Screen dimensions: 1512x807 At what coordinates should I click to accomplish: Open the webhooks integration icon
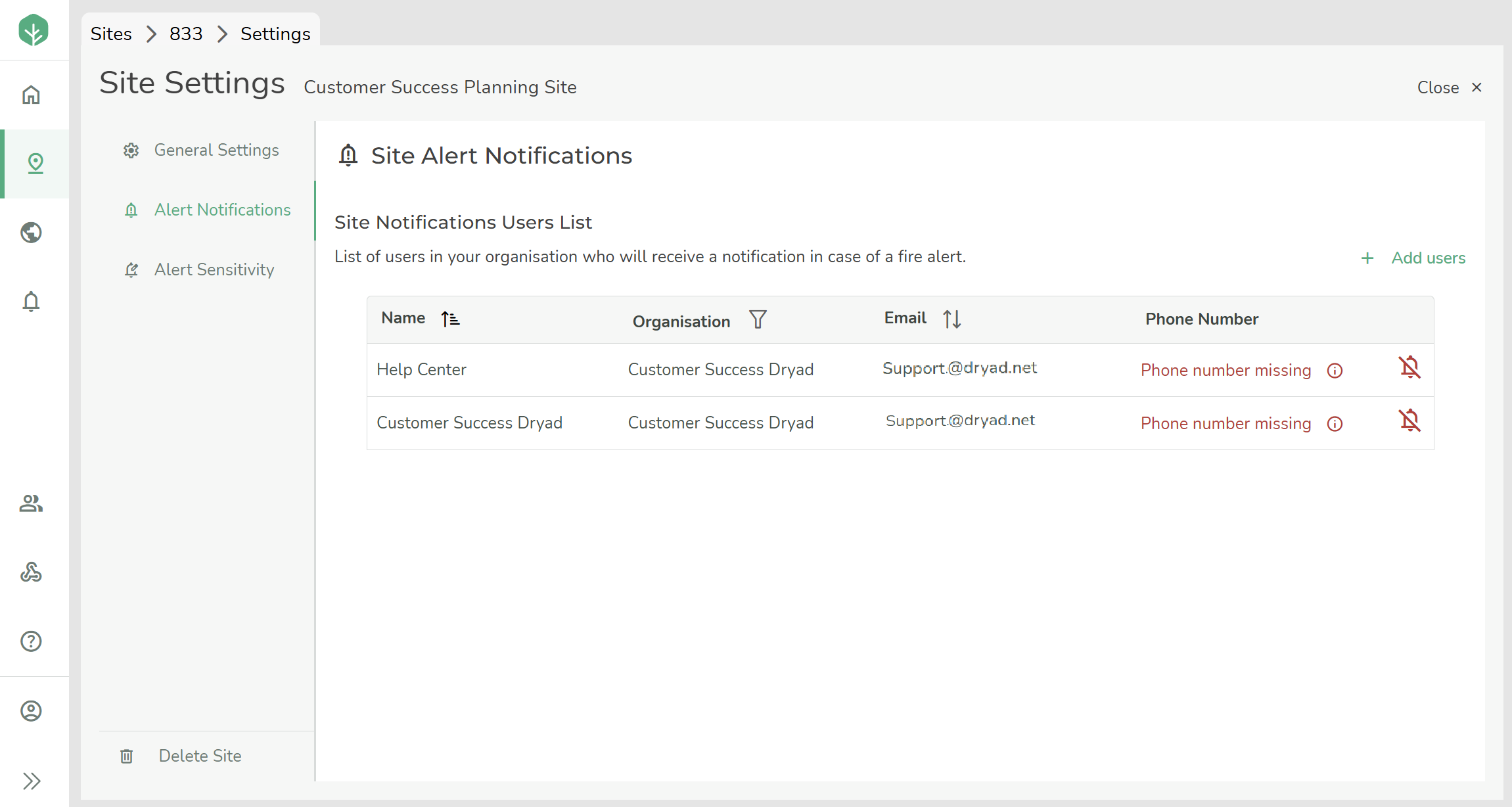click(31, 572)
